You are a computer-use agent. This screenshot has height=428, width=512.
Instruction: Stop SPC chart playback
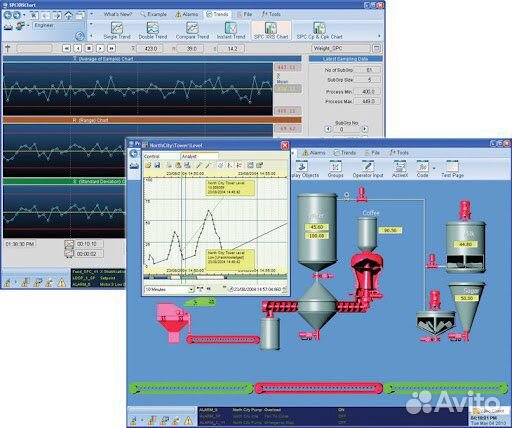pyautogui.click(x=89, y=49)
